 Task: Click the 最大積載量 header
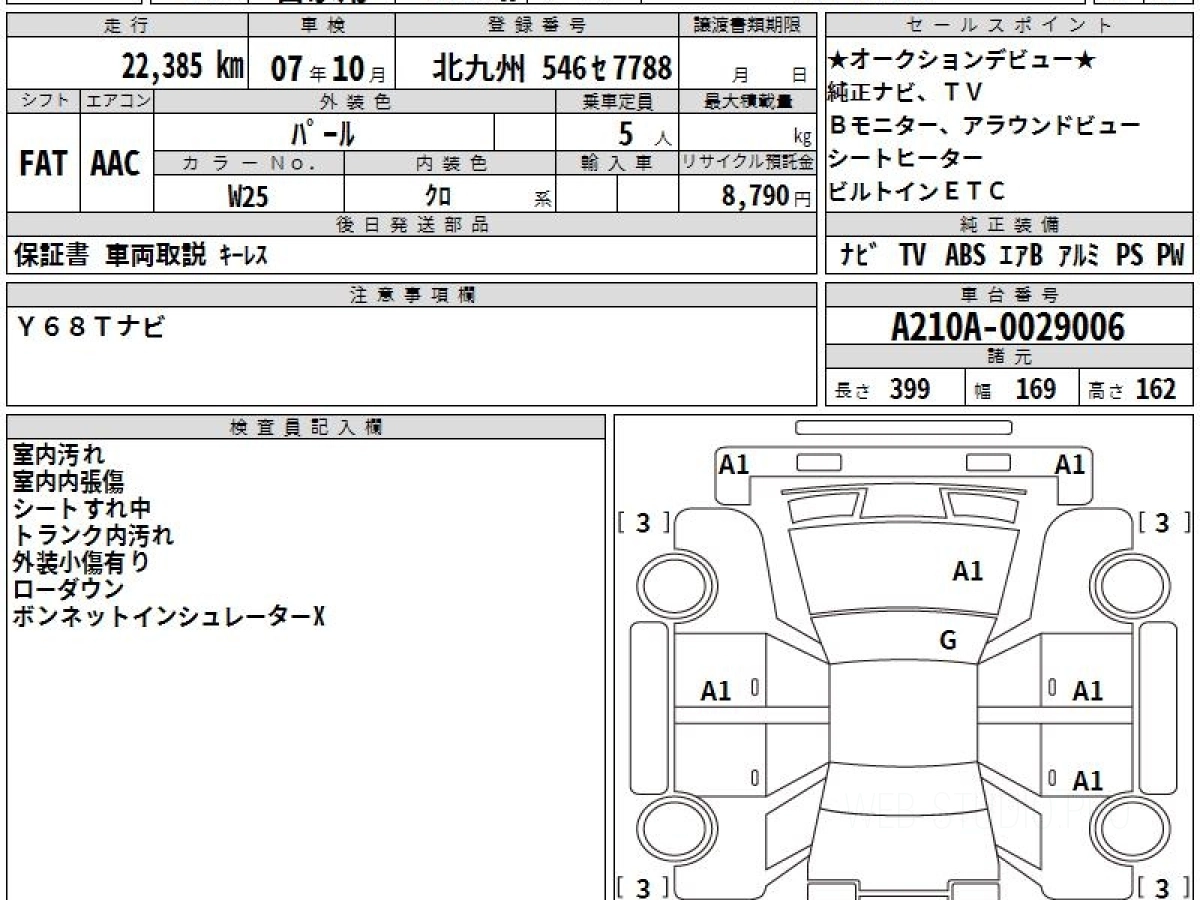coord(748,101)
